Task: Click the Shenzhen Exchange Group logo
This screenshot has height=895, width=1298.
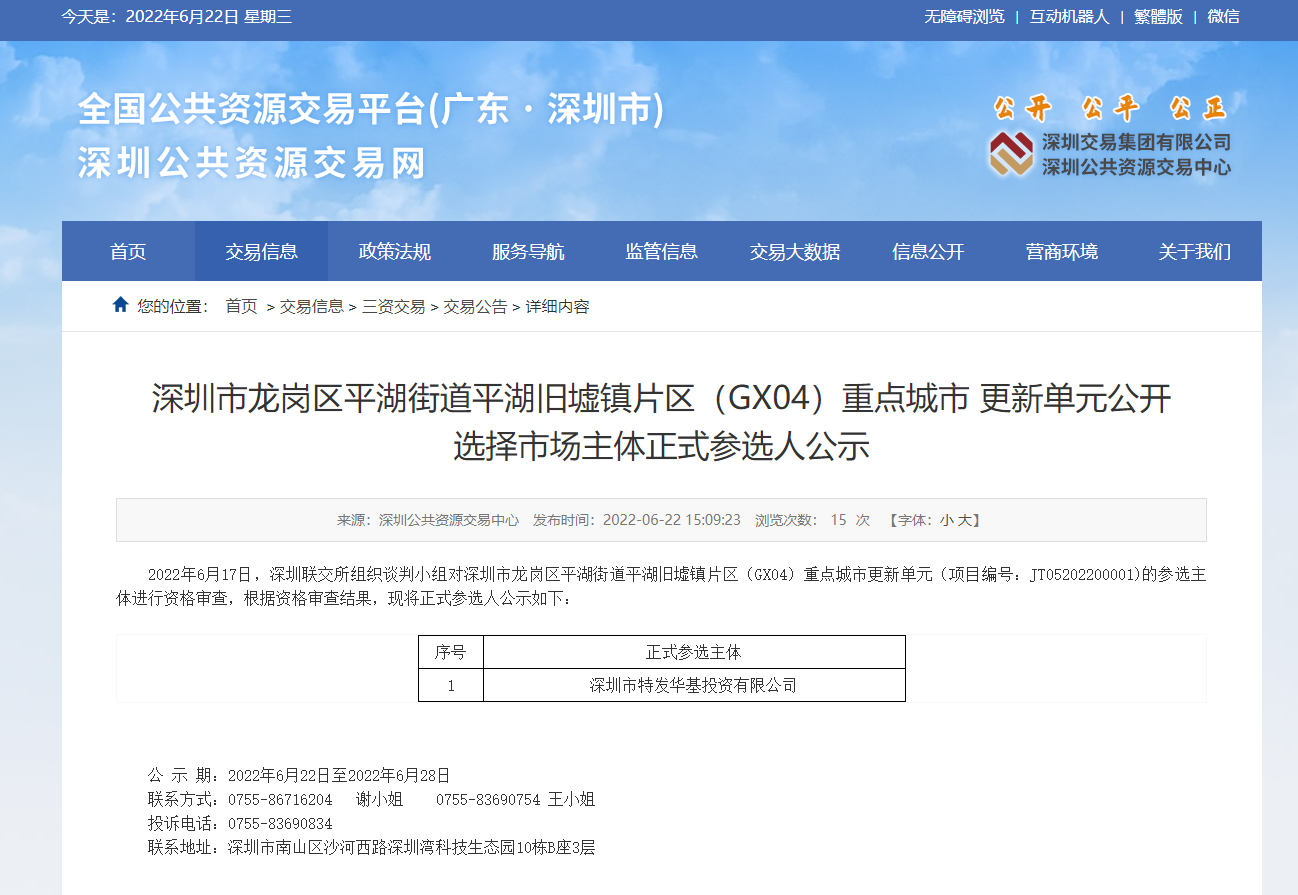Action: [1011, 154]
